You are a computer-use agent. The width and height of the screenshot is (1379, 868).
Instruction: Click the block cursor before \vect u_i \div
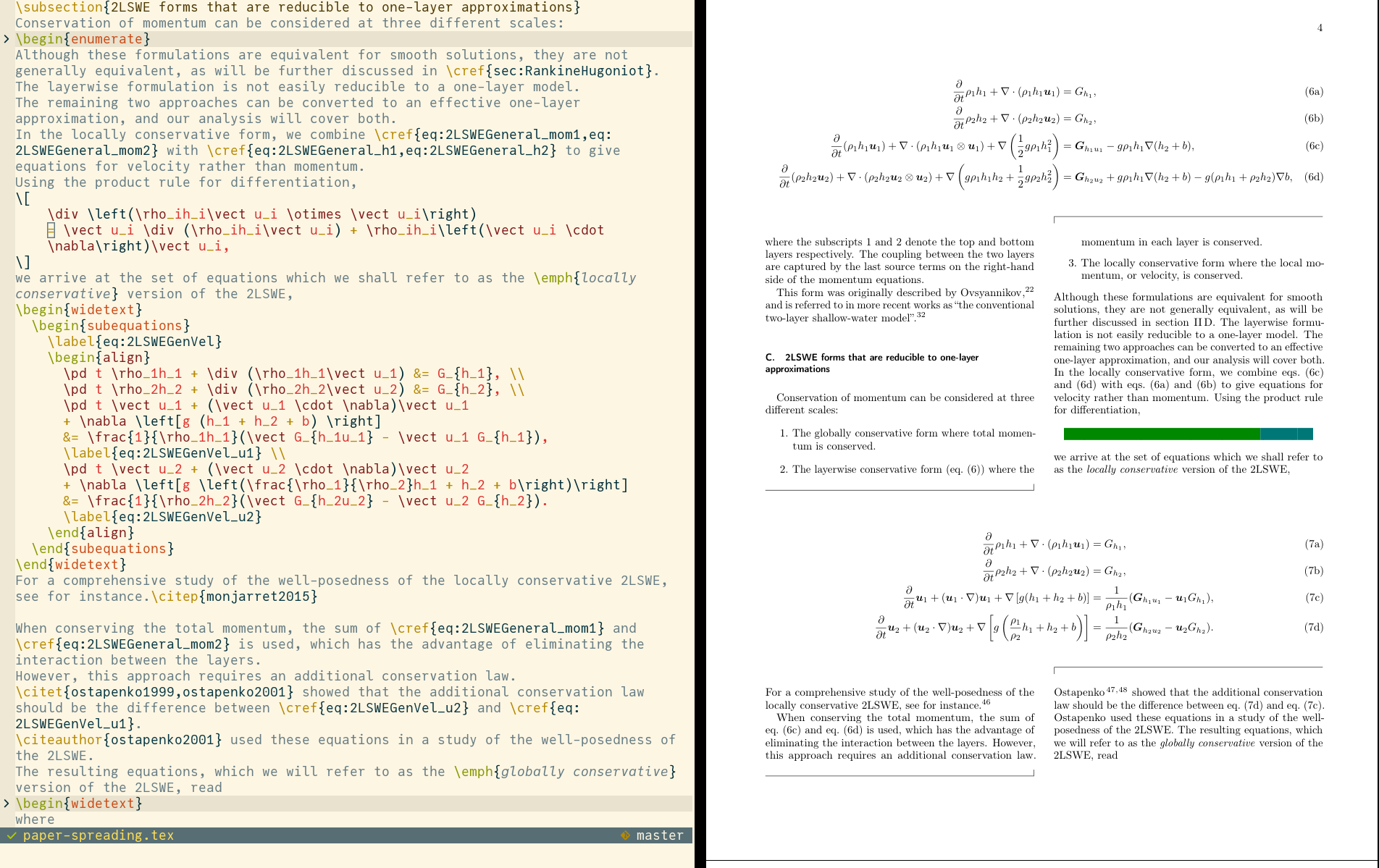point(51,230)
